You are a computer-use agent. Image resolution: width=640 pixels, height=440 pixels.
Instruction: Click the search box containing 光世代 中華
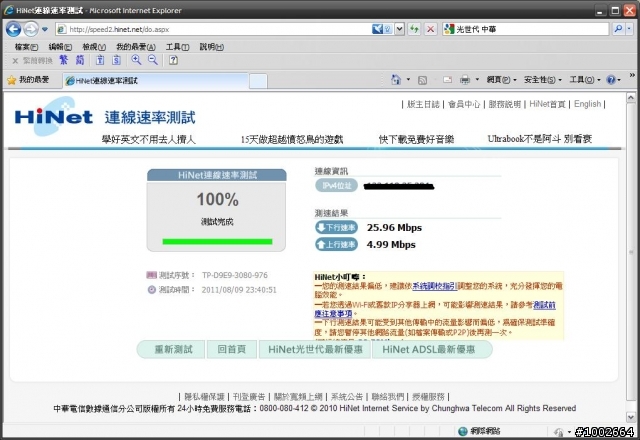pyautogui.click(x=526, y=29)
